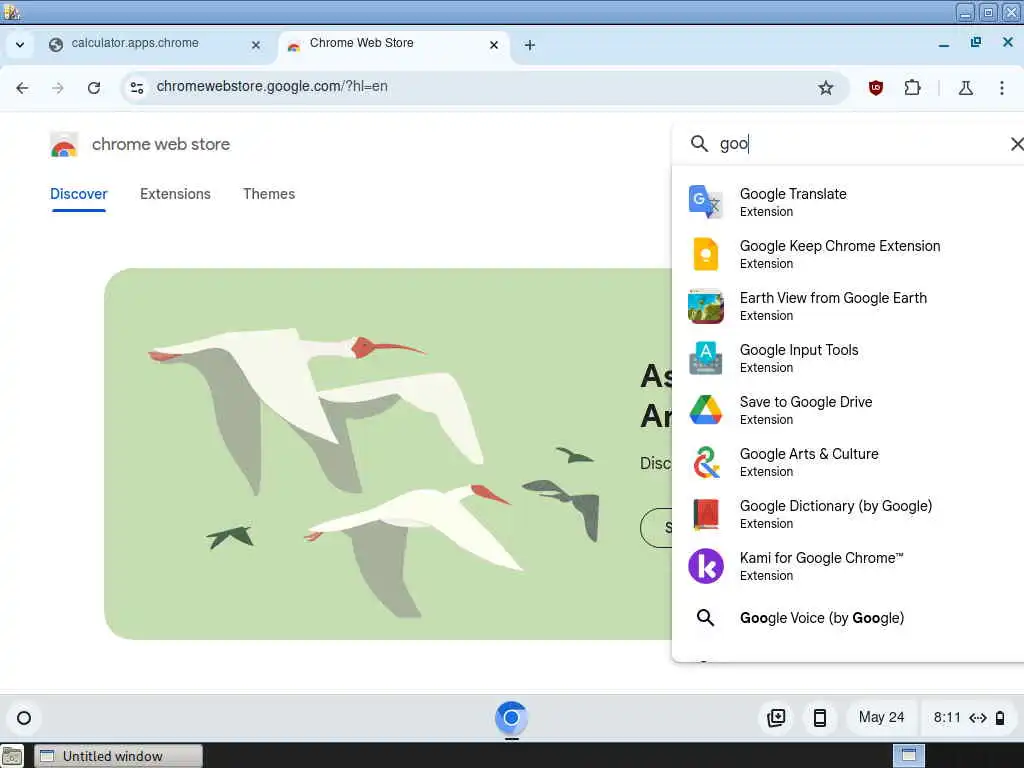Click the bottom-left taskbar menu icon
The image size is (1024, 768).
pos(12,756)
